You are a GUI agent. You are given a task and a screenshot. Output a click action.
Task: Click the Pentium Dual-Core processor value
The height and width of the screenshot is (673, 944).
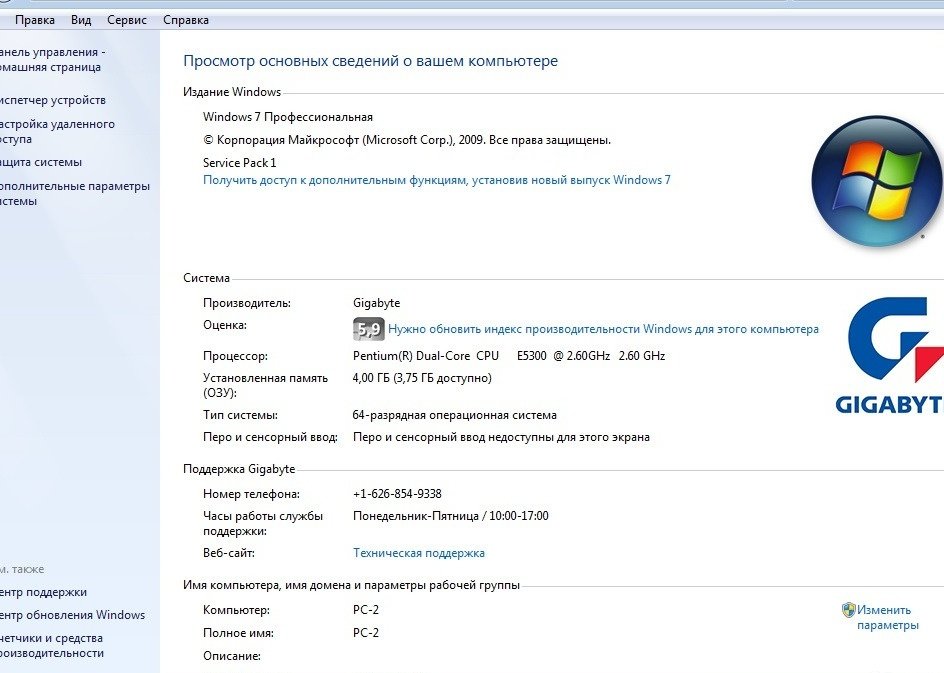point(509,356)
